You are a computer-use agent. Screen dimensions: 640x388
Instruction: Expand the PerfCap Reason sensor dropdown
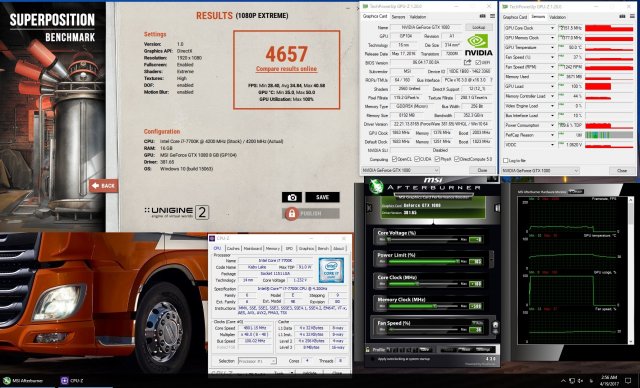pos(552,135)
